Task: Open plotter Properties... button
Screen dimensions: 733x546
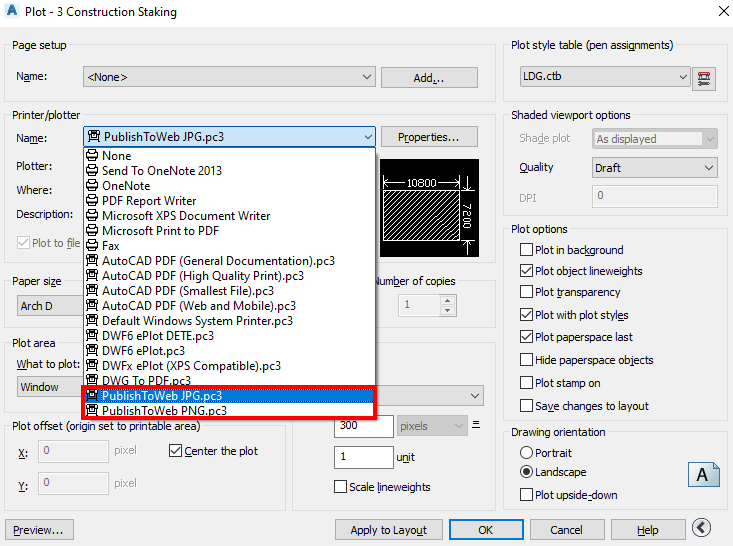Action: click(x=429, y=137)
